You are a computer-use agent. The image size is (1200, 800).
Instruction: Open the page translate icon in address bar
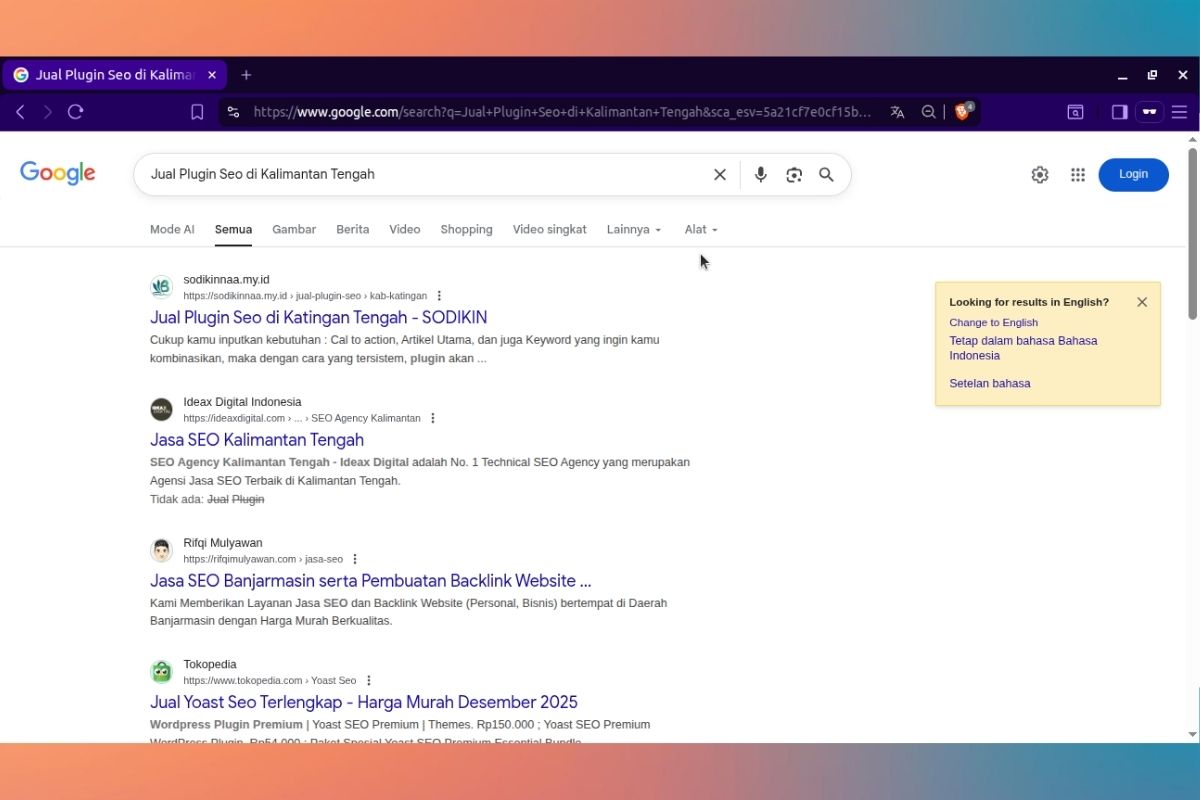click(x=897, y=112)
